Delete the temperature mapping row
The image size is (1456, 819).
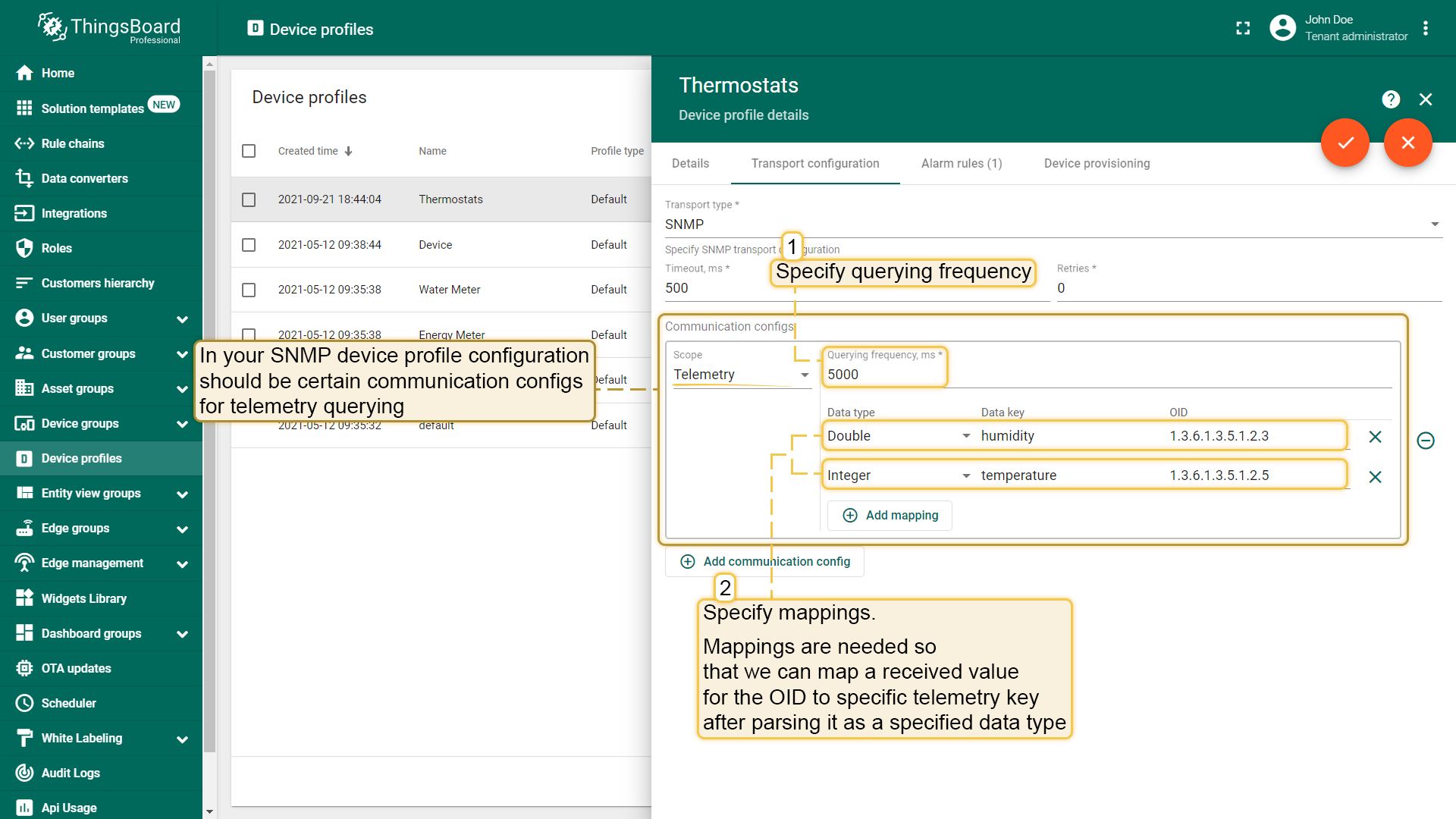[1375, 477]
